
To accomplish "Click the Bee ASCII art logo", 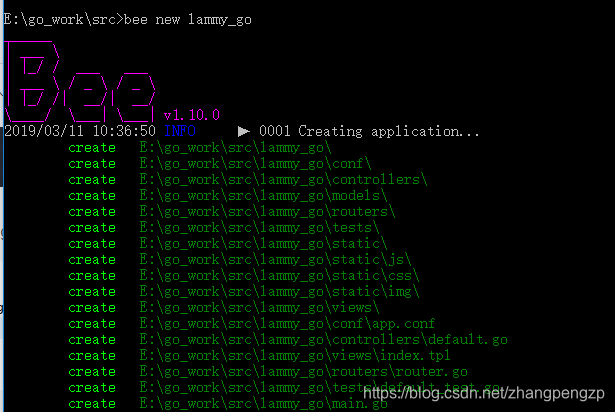I will point(80,81).
